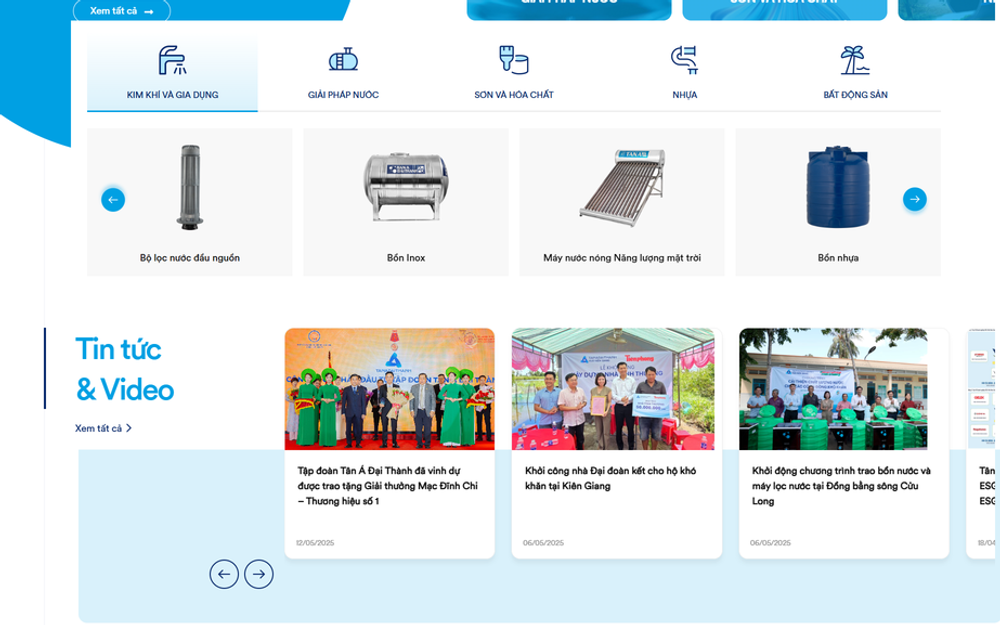
Task: Click the pipe icon above Nhựa
Action: click(x=684, y=60)
